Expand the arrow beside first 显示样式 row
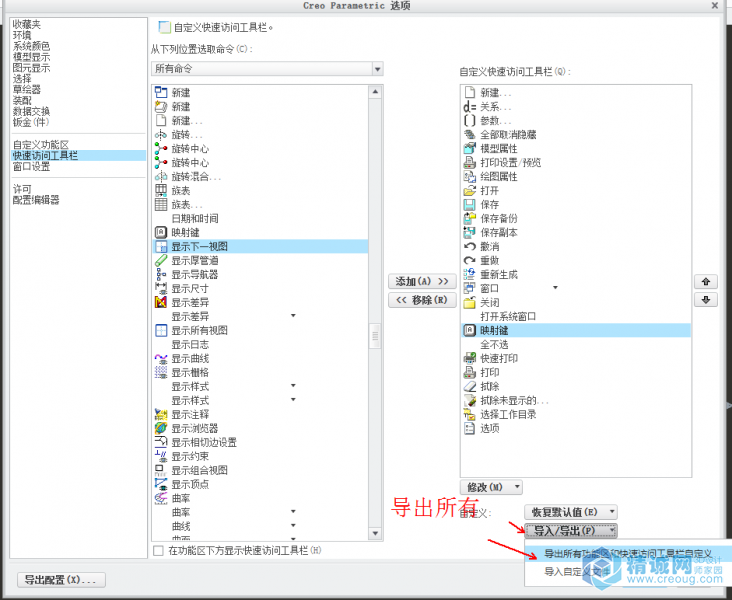Viewport: 732px width, 600px height. tap(293, 386)
